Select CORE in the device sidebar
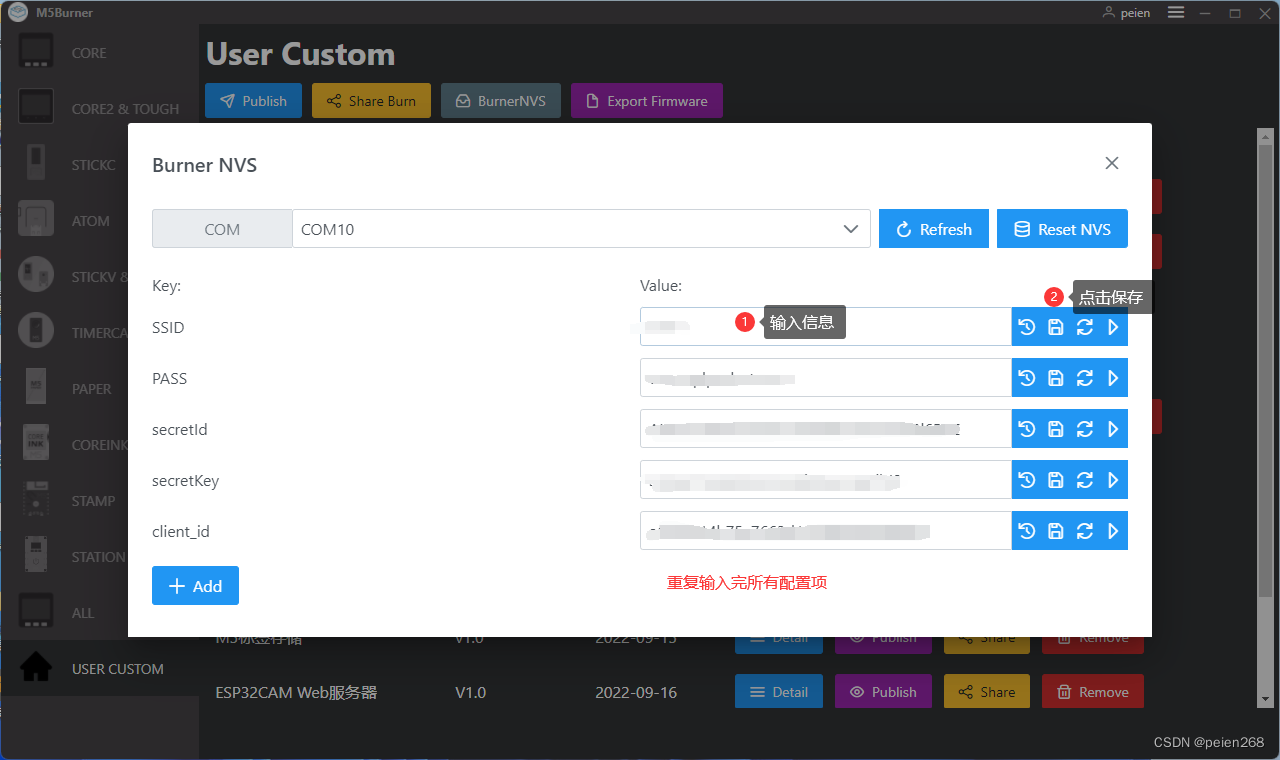The width and height of the screenshot is (1280, 760). pyautogui.click(x=99, y=53)
